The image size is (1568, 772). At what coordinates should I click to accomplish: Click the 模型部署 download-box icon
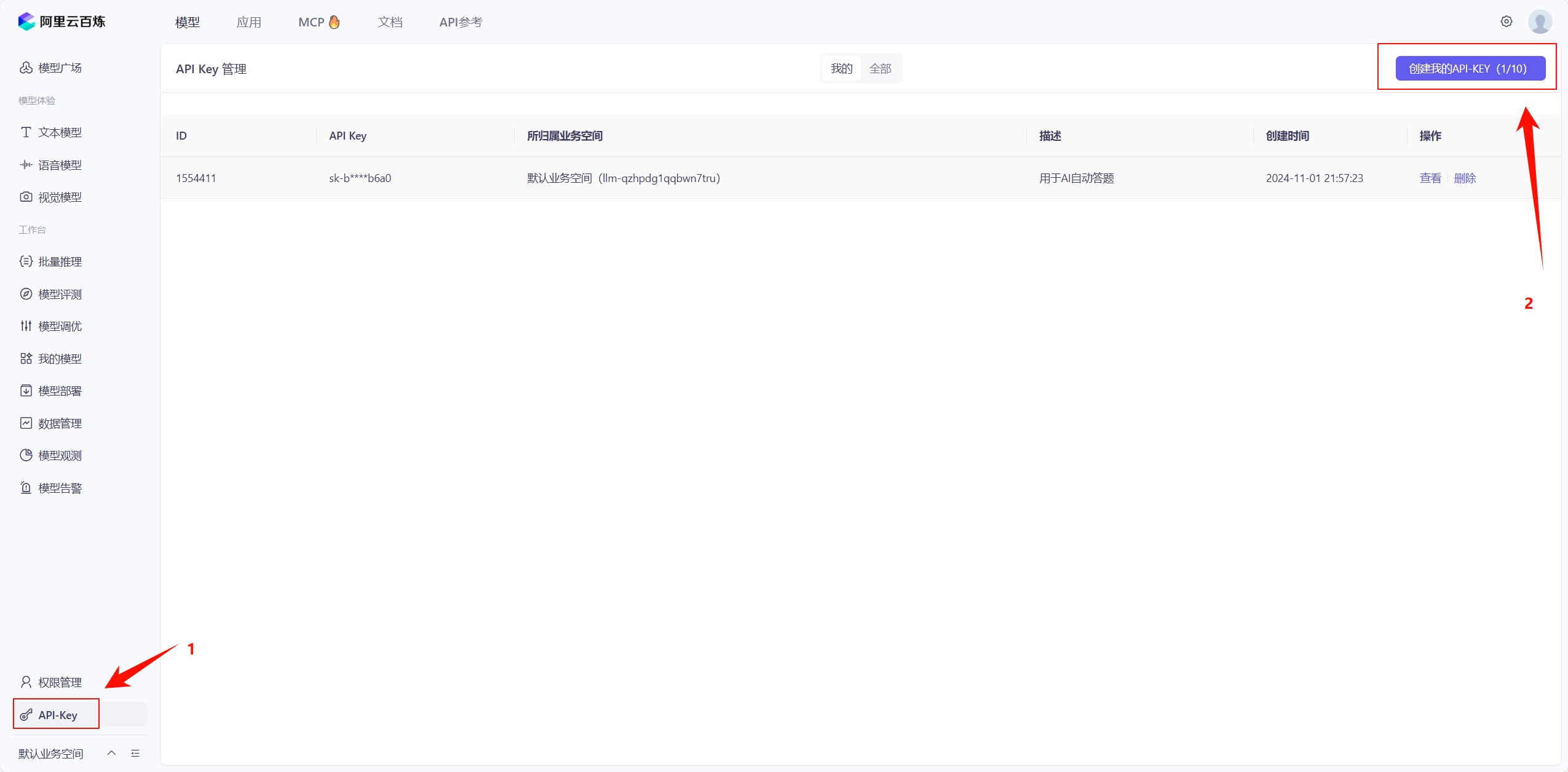pyautogui.click(x=26, y=391)
